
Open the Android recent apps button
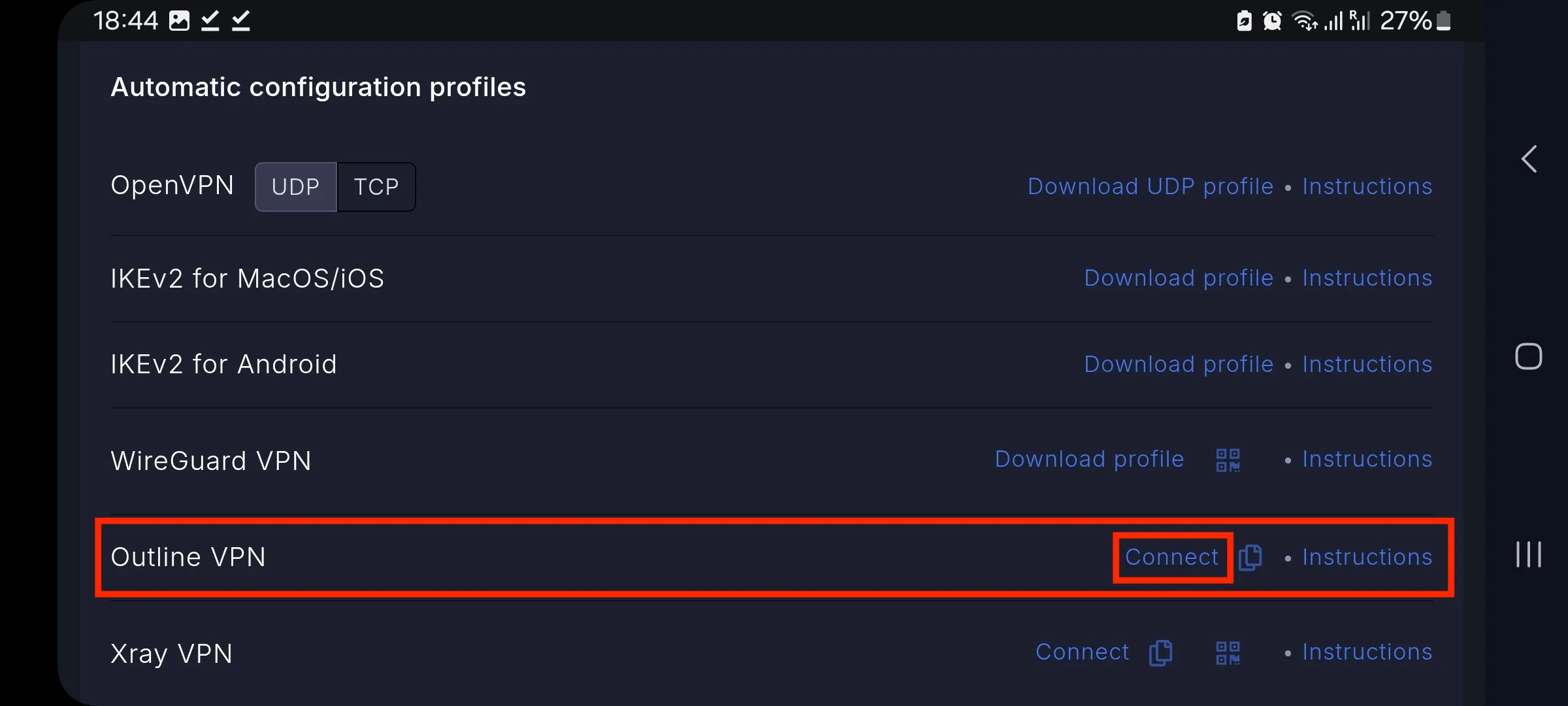point(1529,554)
